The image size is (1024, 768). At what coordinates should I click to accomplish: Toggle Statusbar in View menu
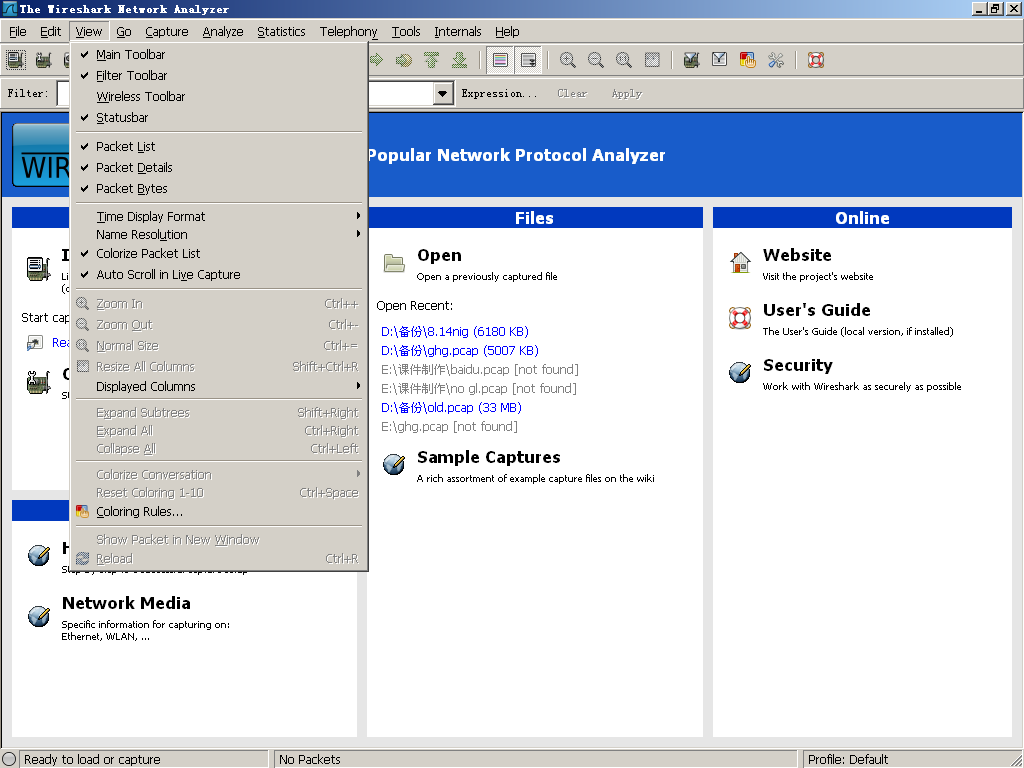pos(219,118)
